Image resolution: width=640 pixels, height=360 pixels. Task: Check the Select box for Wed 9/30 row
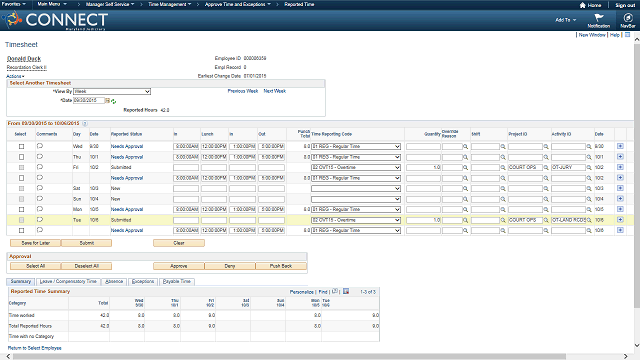point(22,146)
